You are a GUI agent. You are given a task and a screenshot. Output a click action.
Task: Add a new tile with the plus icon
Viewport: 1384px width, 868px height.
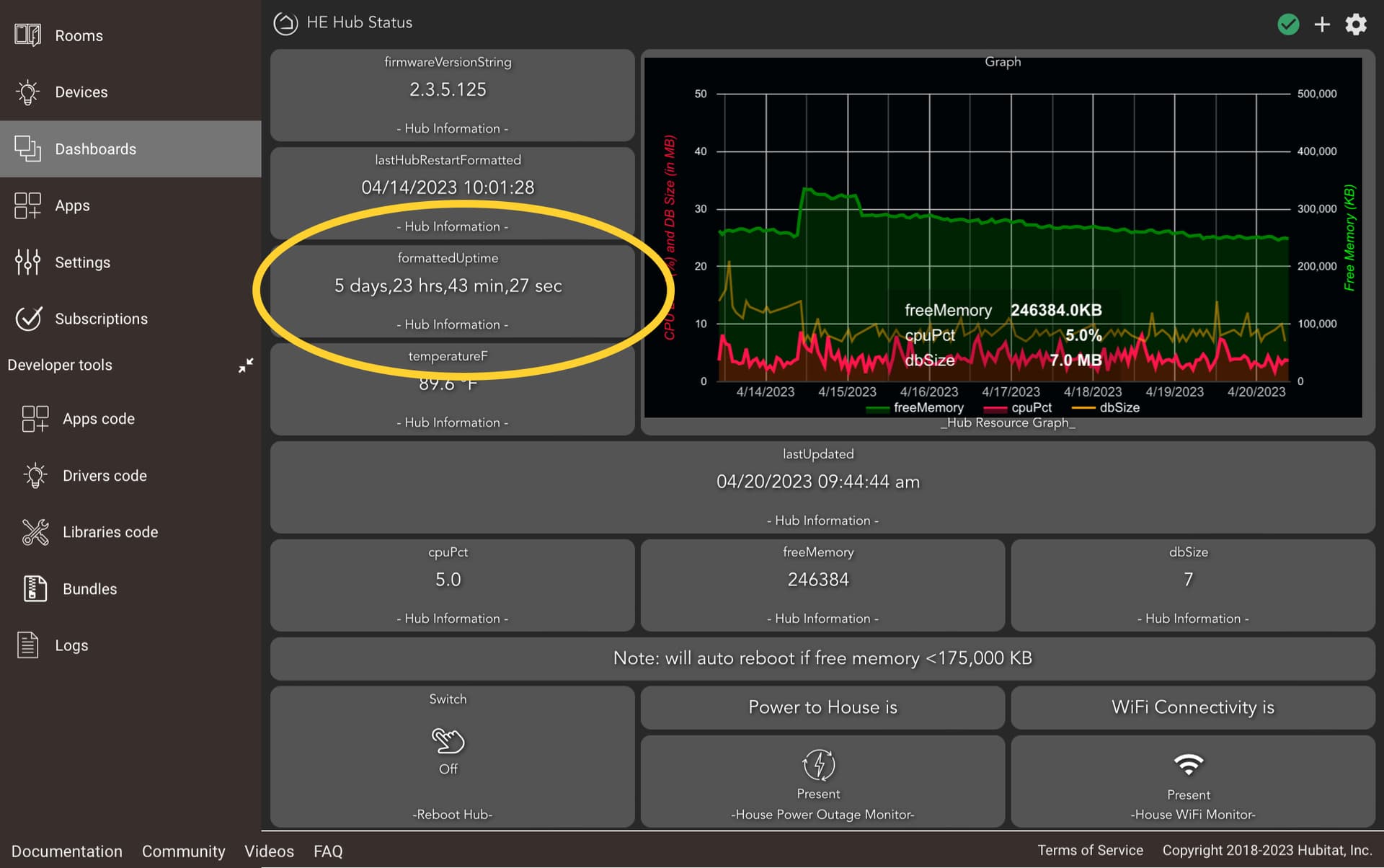[x=1323, y=24]
